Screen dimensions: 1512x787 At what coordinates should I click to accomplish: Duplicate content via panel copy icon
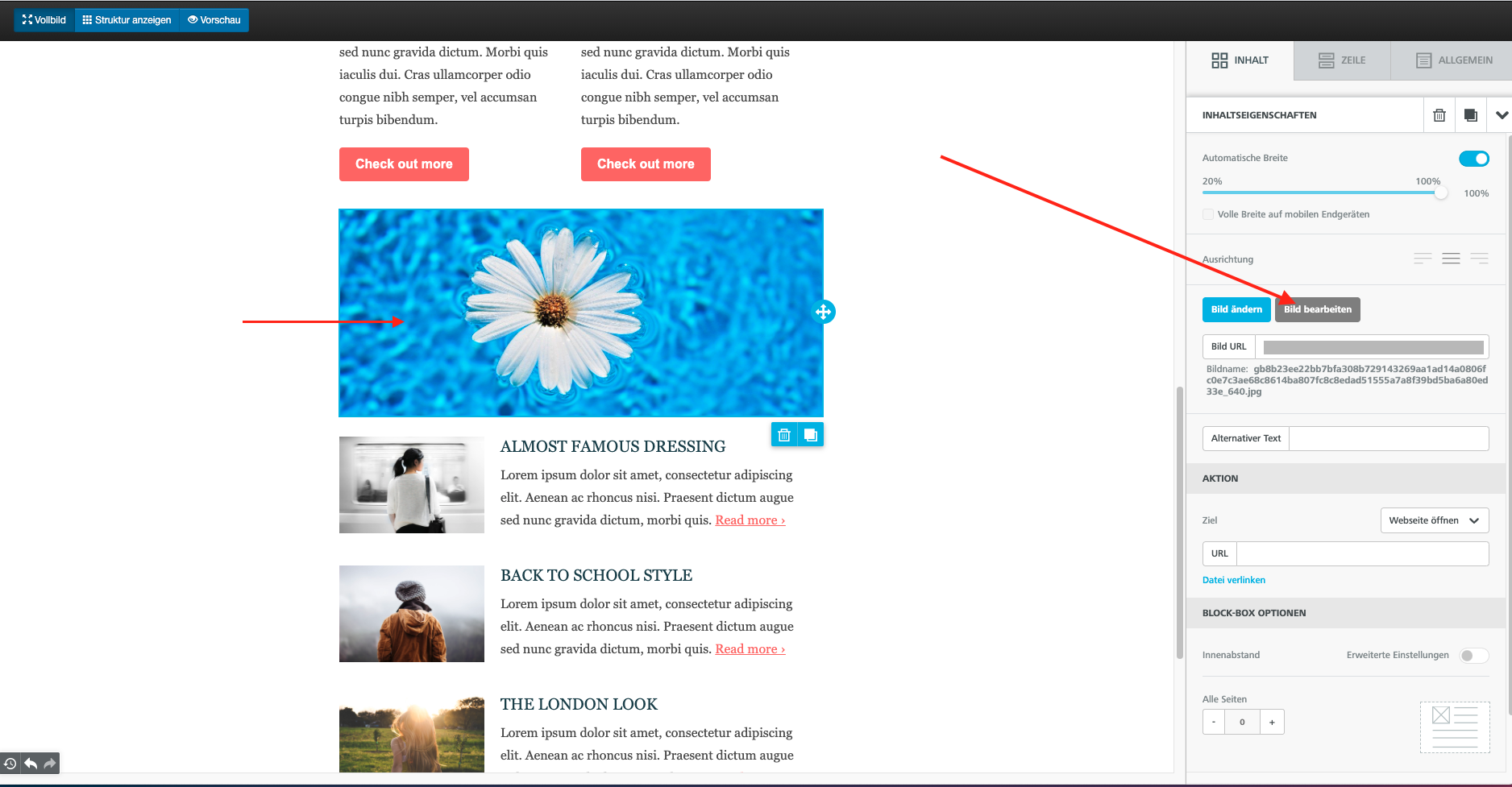(x=1470, y=115)
